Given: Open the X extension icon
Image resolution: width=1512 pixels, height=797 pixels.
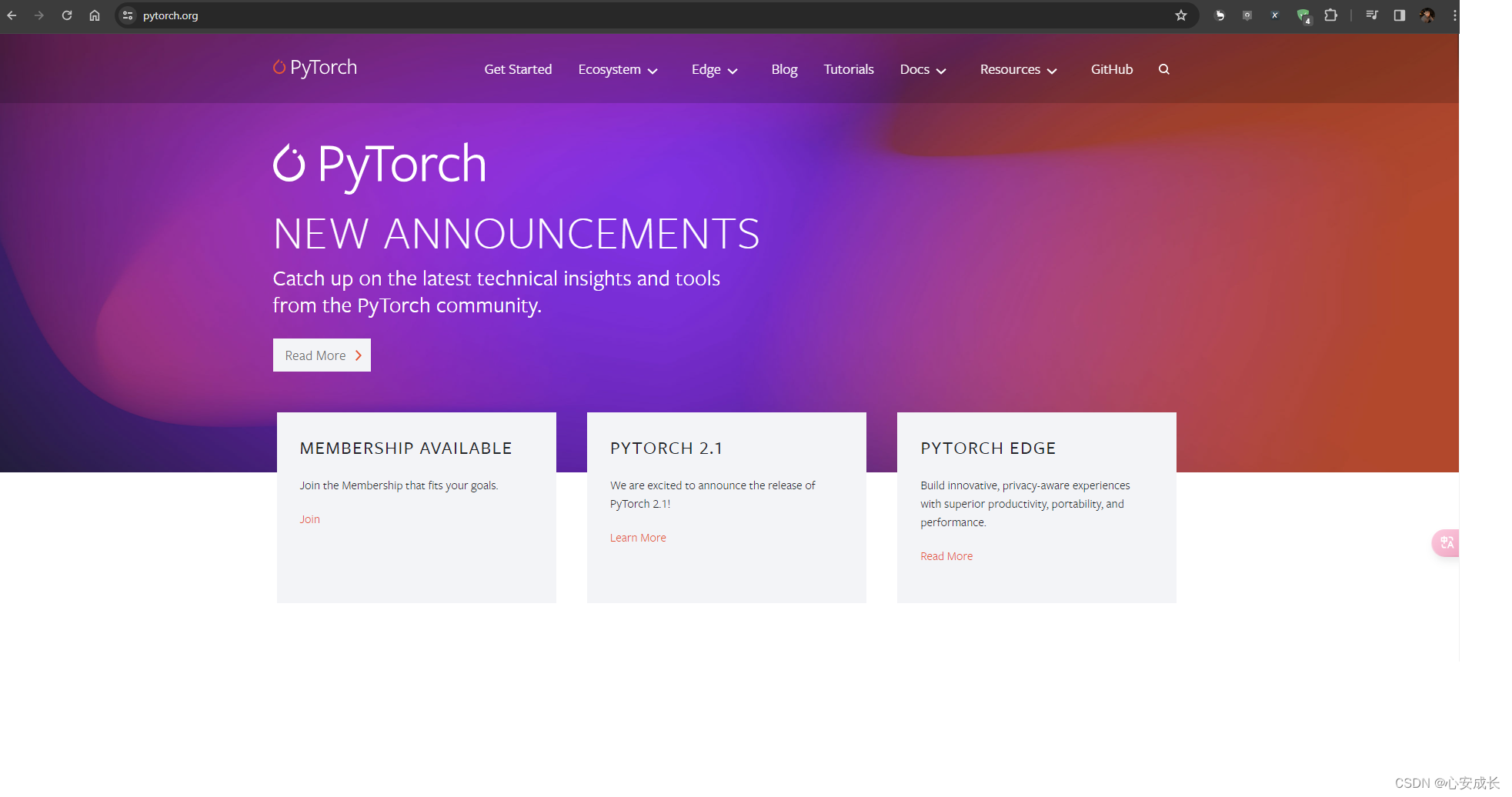Looking at the screenshot, I should pyautogui.click(x=1275, y=15).
